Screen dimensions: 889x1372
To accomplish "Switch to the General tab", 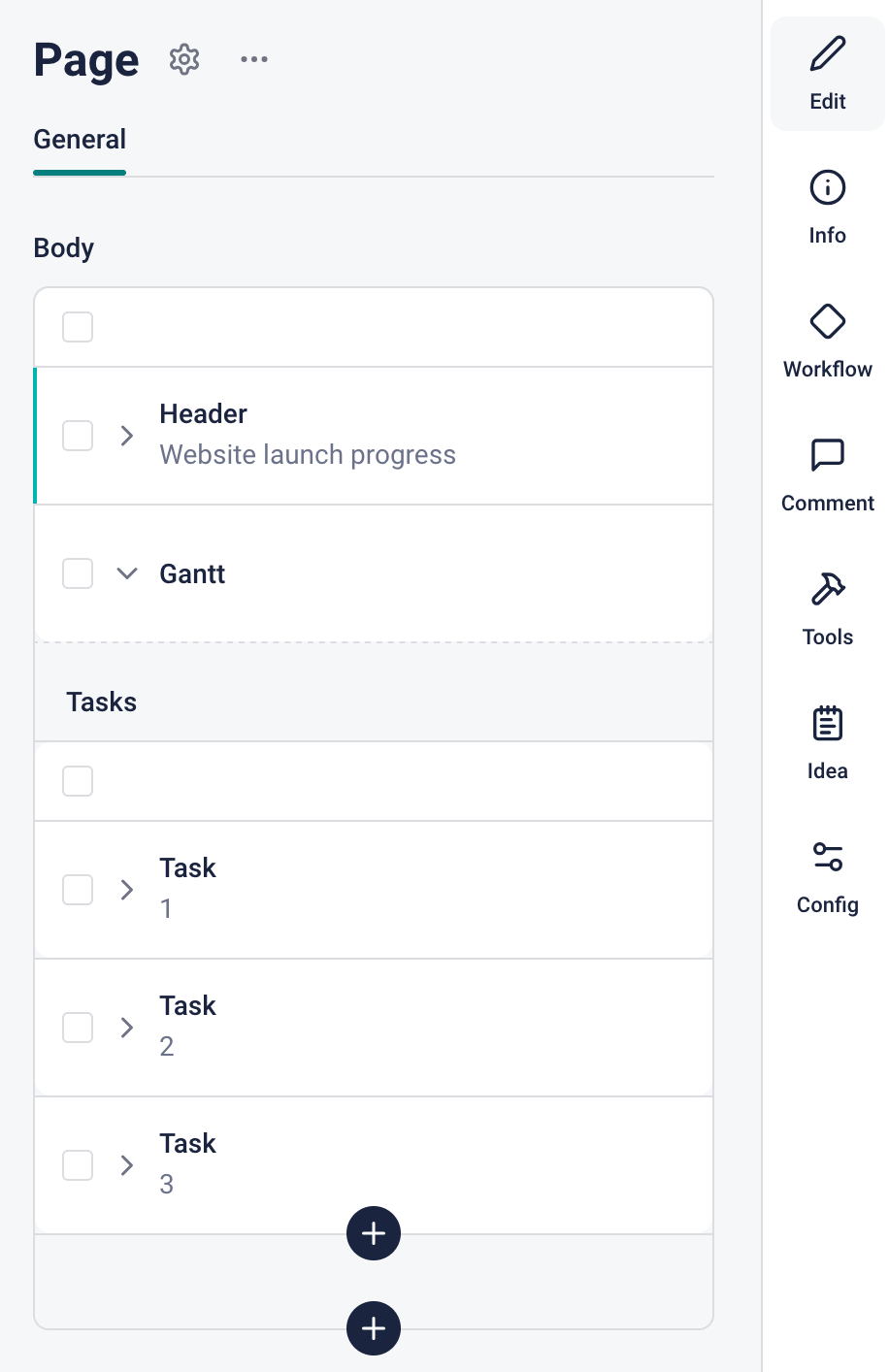I will tap(80, 140).
